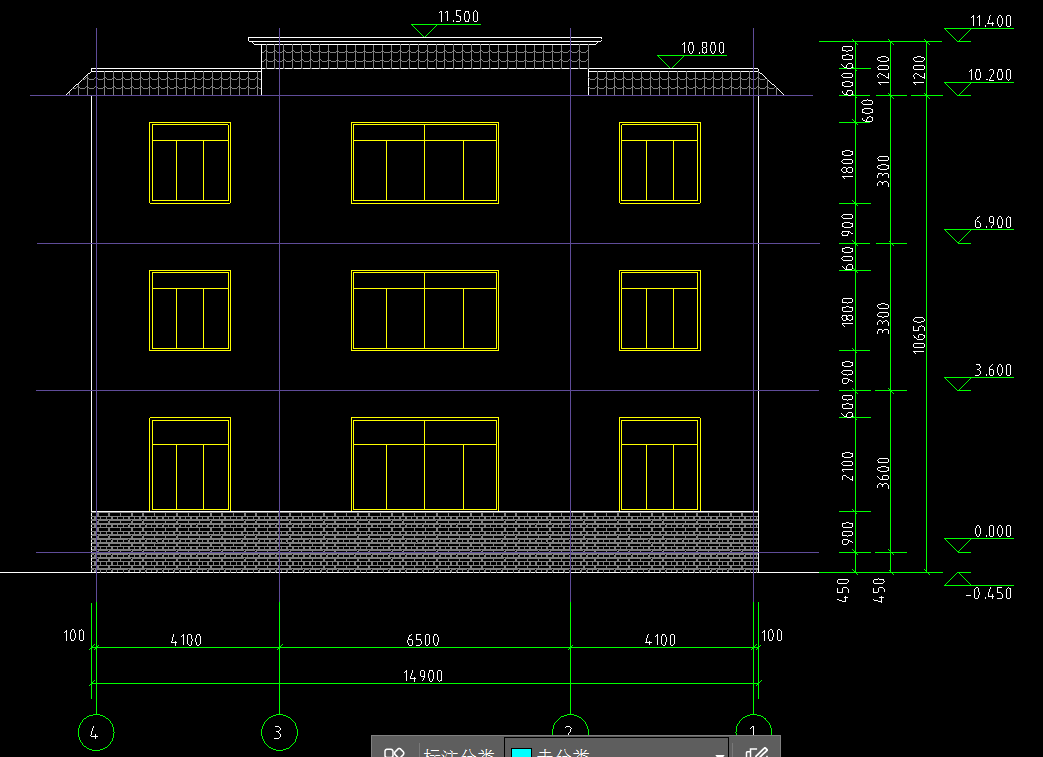Select the -0.450 elevation marker text

click(x=988, y=593)
